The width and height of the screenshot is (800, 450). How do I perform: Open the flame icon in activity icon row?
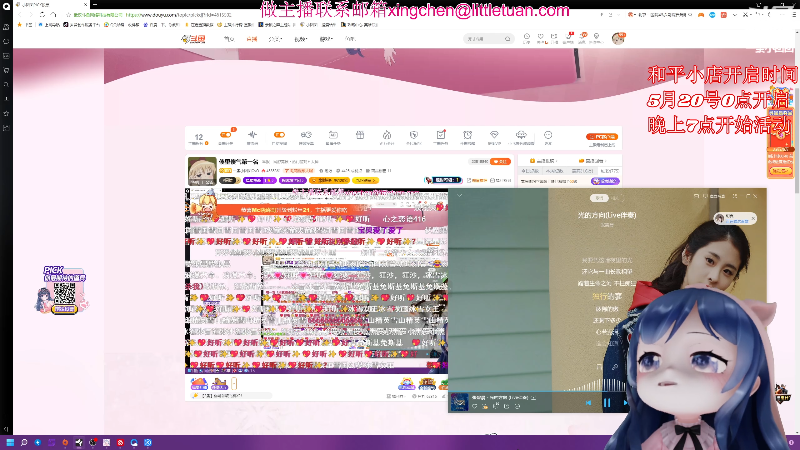pos(387,136)
